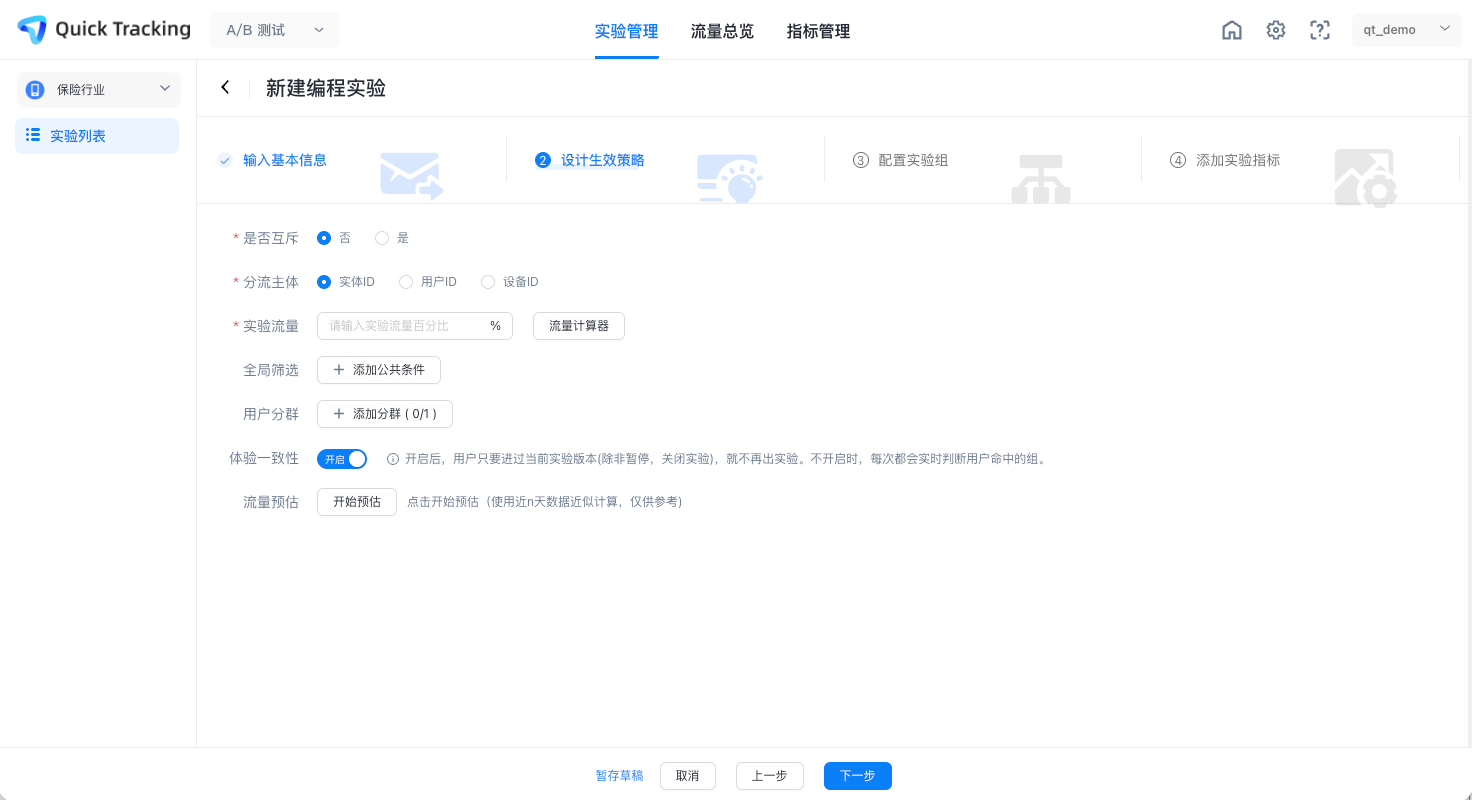This screenshot has width=1472, height=800.
Task: Choose 实体ID as 分流主体
Action: (324, 282)
